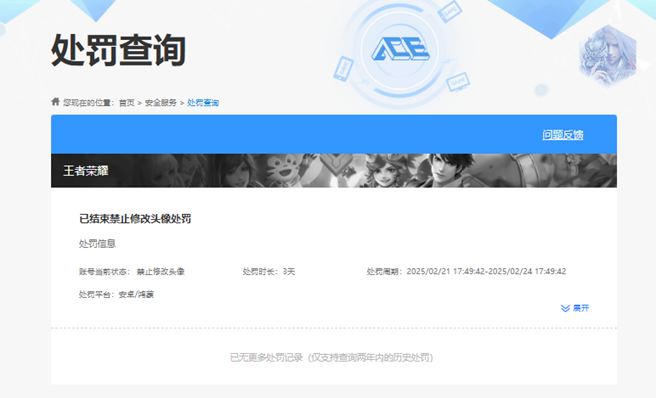
Task: Click 已无更多处罚记录 footer note
Action: 331,357
